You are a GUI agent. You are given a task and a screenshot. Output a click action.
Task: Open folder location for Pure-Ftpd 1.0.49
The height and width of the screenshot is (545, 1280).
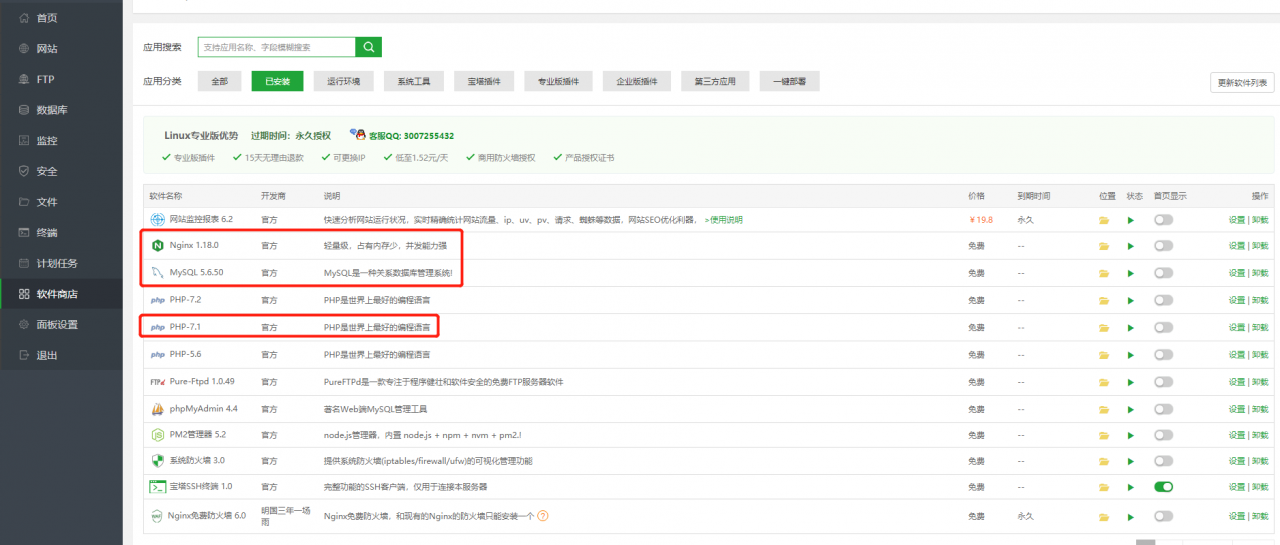click(1105, 382)
